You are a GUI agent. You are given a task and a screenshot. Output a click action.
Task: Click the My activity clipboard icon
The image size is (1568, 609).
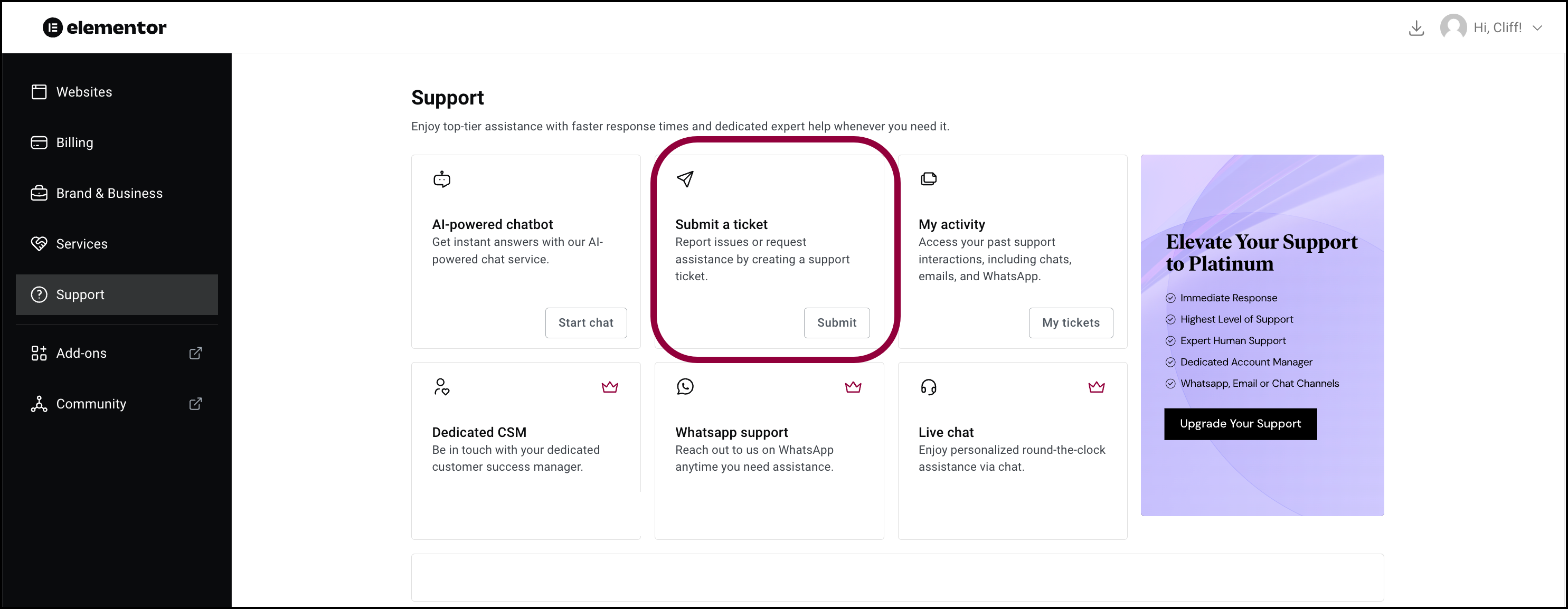929,179
